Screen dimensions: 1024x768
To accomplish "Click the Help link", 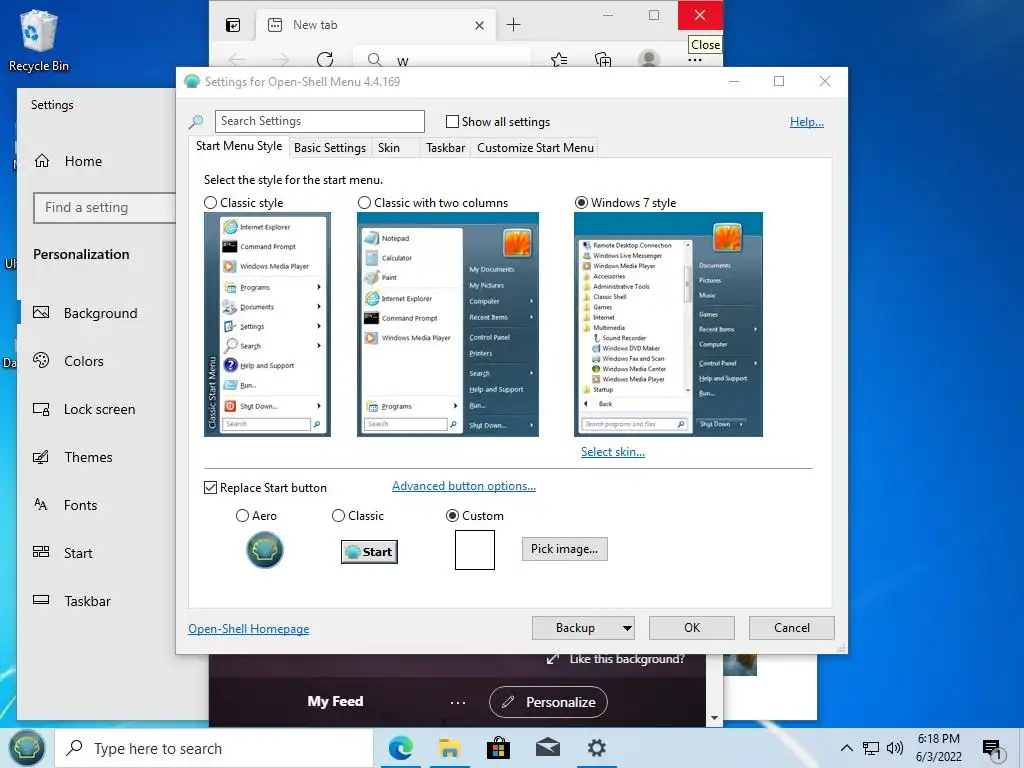I will click(807, 121).
